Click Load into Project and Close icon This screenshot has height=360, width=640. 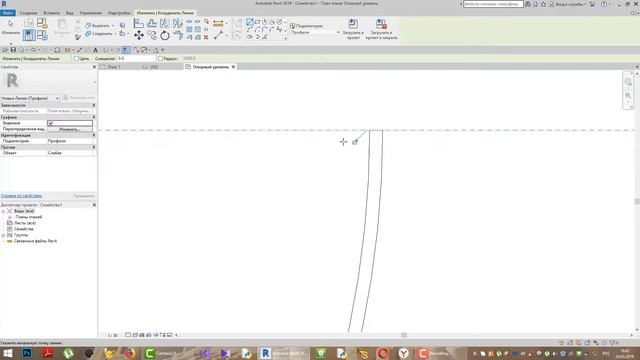381,24
